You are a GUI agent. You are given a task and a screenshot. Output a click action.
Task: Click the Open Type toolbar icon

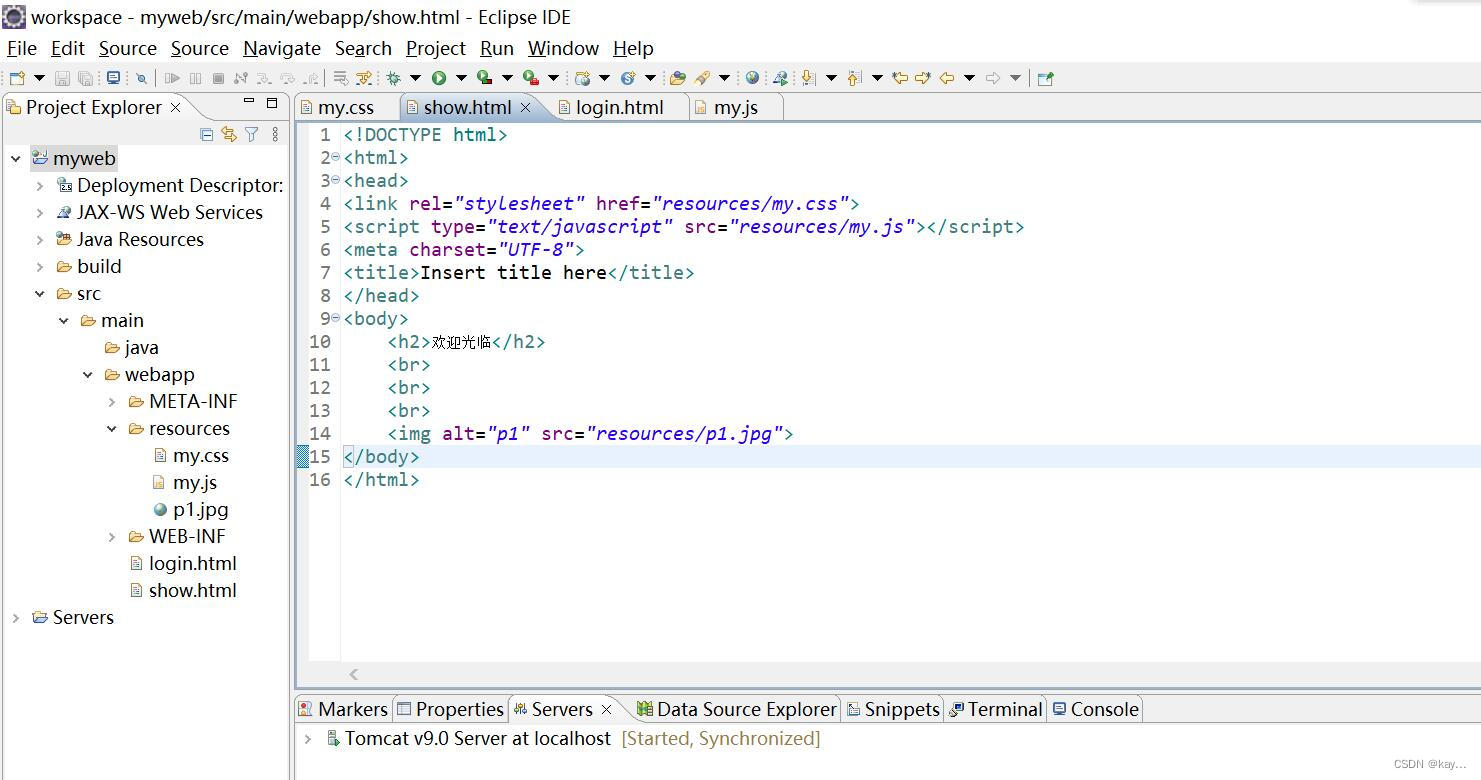[x=677, y=78]
